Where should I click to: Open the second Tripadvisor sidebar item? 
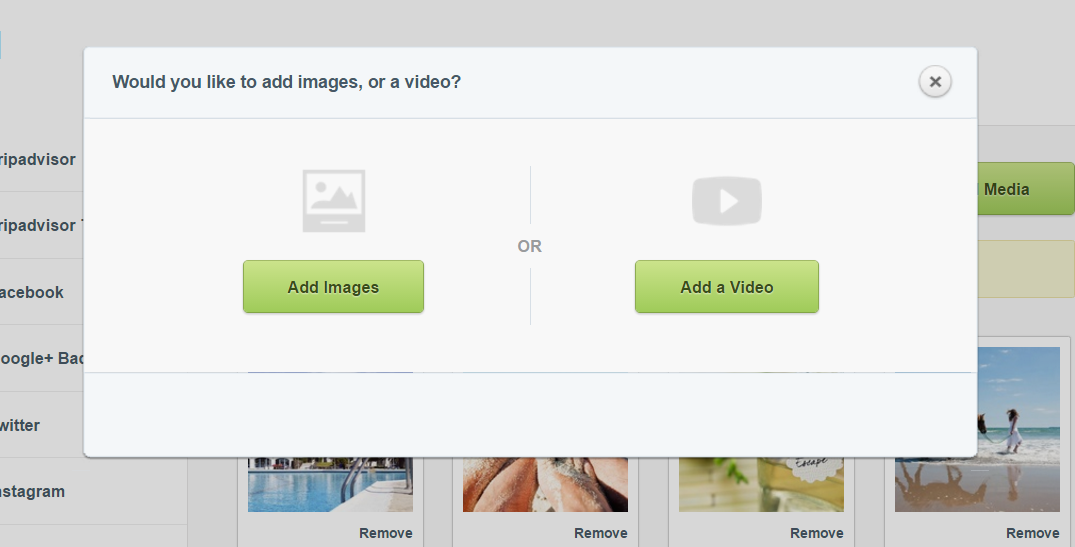(40, 225)
